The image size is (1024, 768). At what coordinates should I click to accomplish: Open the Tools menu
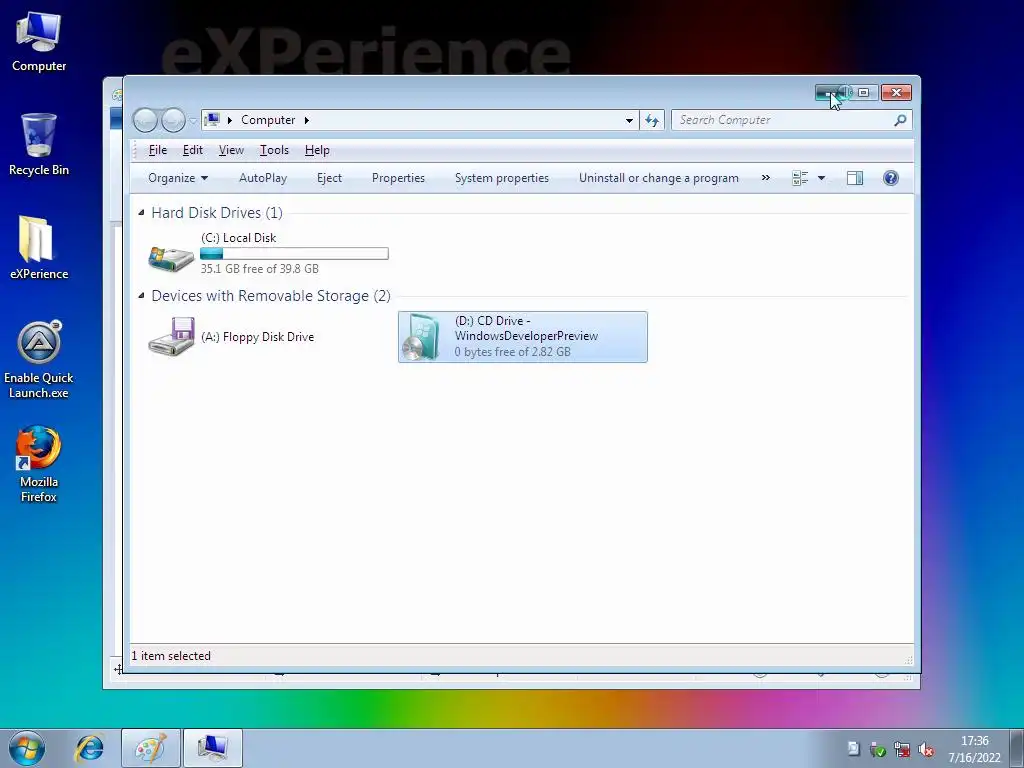point(274,150)
